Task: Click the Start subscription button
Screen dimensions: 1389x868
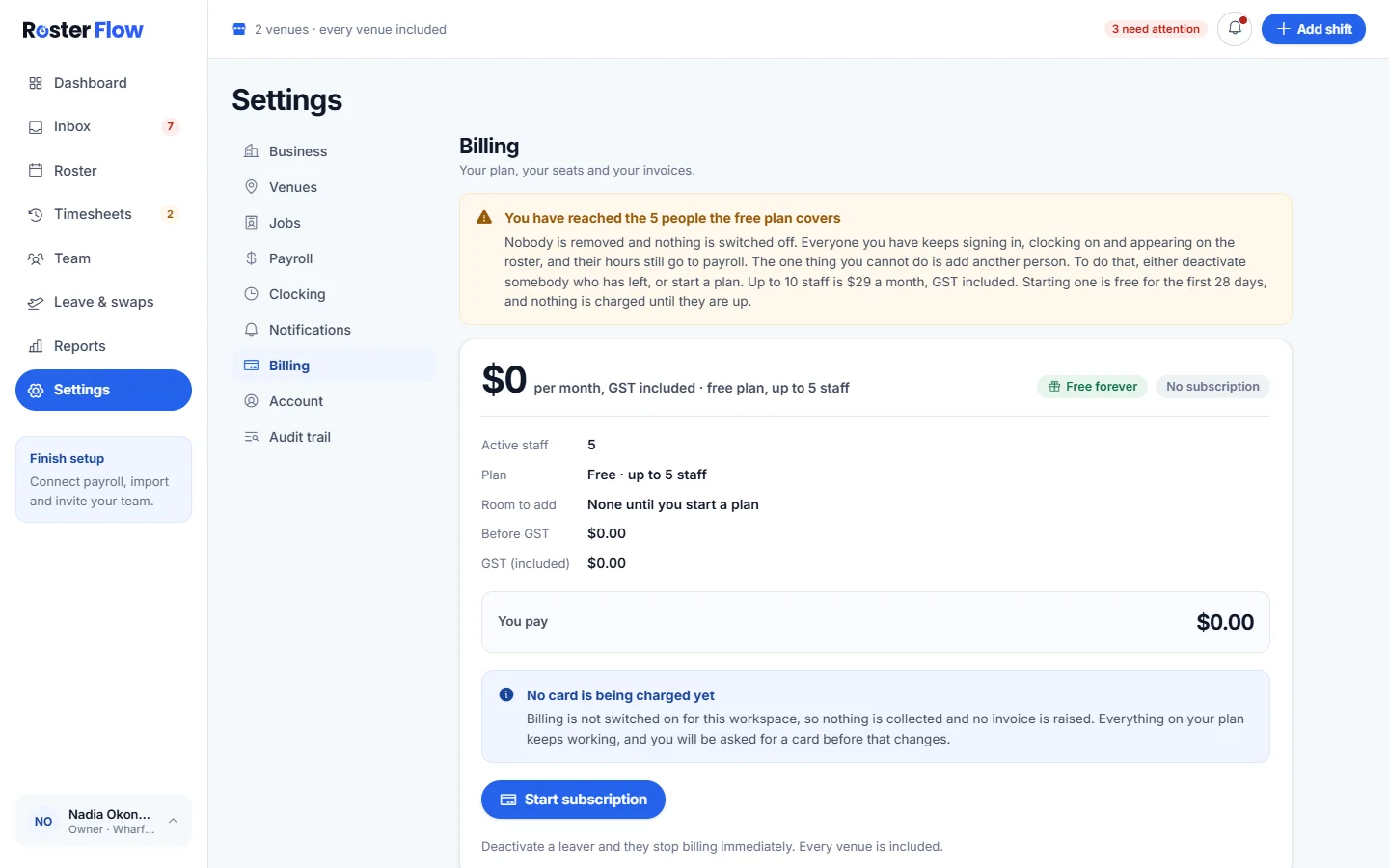Action: coord(573,800)
